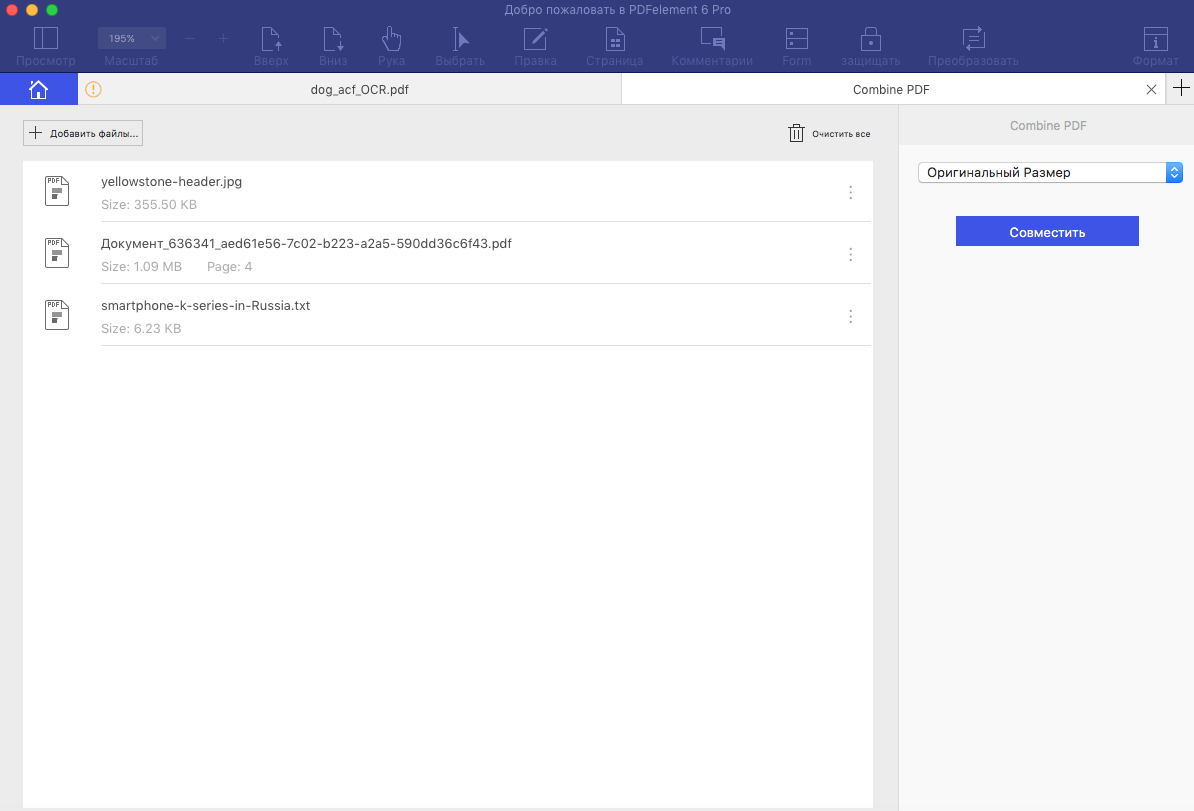The width and height of the screenshot is (1194, 811).
Task: Select the Combine PDF tab
Action: (x=891, y=89)
